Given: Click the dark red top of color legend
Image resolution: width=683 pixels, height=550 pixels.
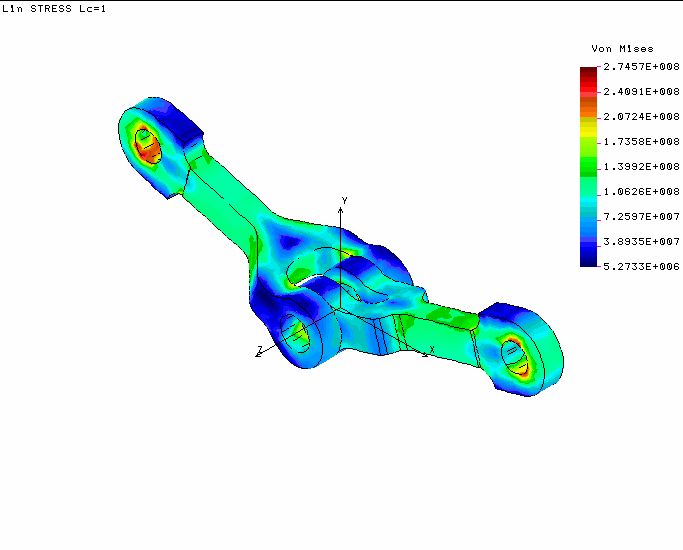Looking at the screenshot, I should point(588,71).
